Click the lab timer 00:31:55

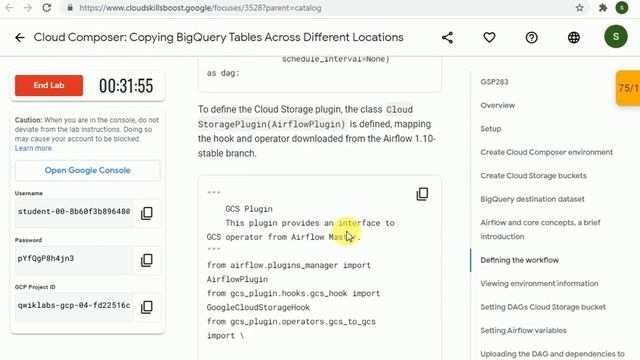126,86
